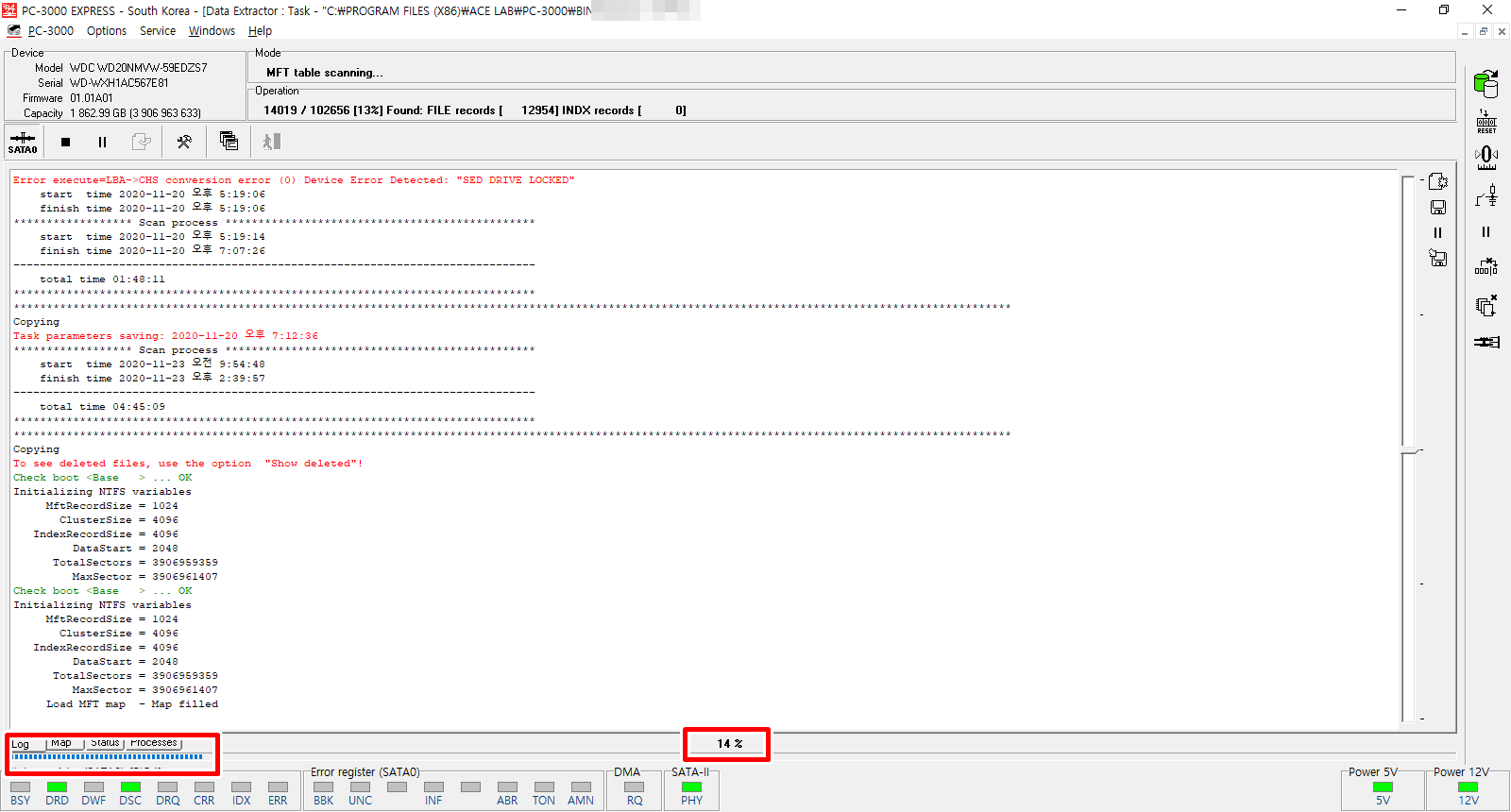Screen dimensions: 1511x812
Task: Open the Options menu
Action: (x=107, y=31)
